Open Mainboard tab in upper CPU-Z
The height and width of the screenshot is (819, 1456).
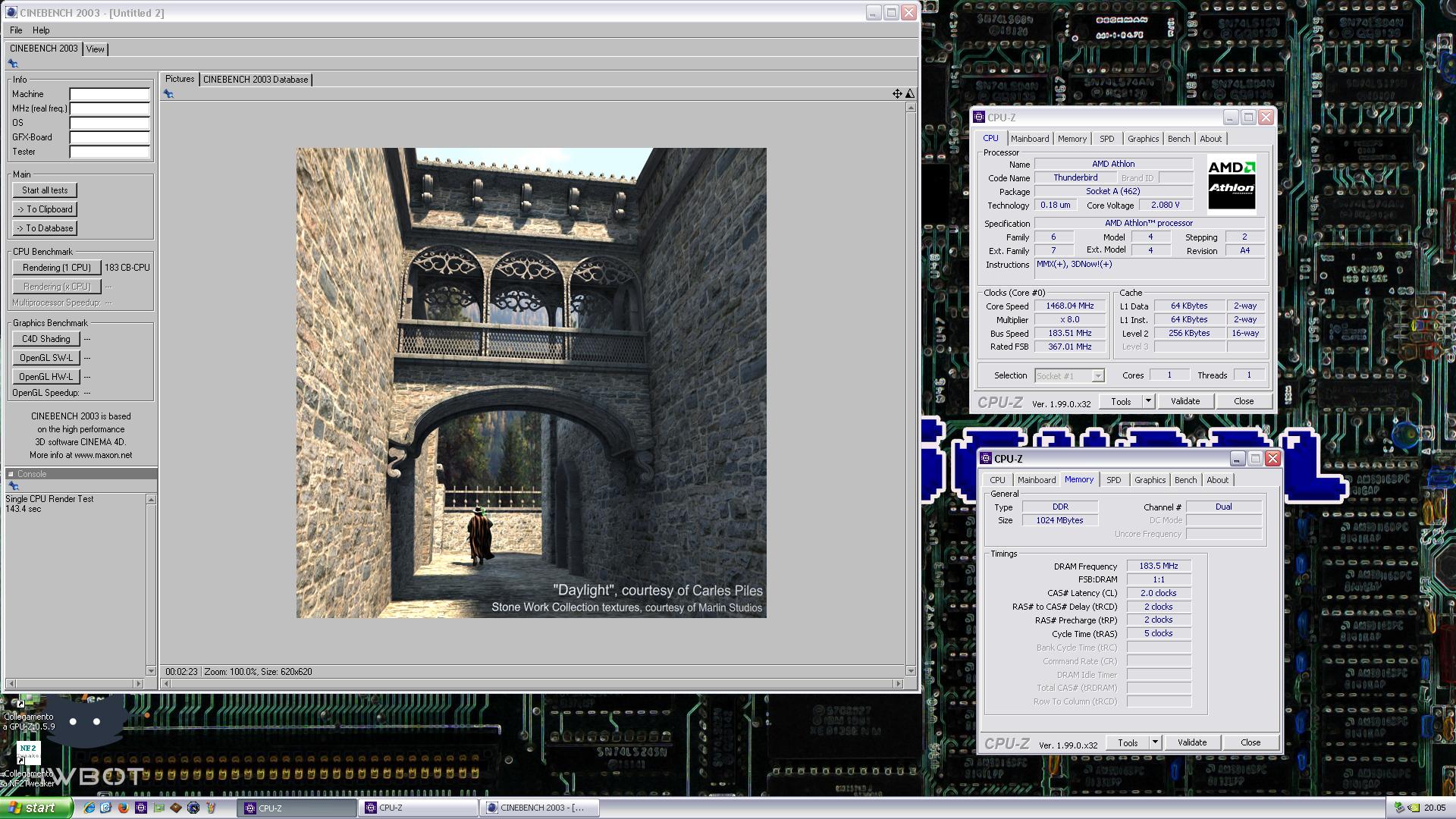click(1030, 139)
